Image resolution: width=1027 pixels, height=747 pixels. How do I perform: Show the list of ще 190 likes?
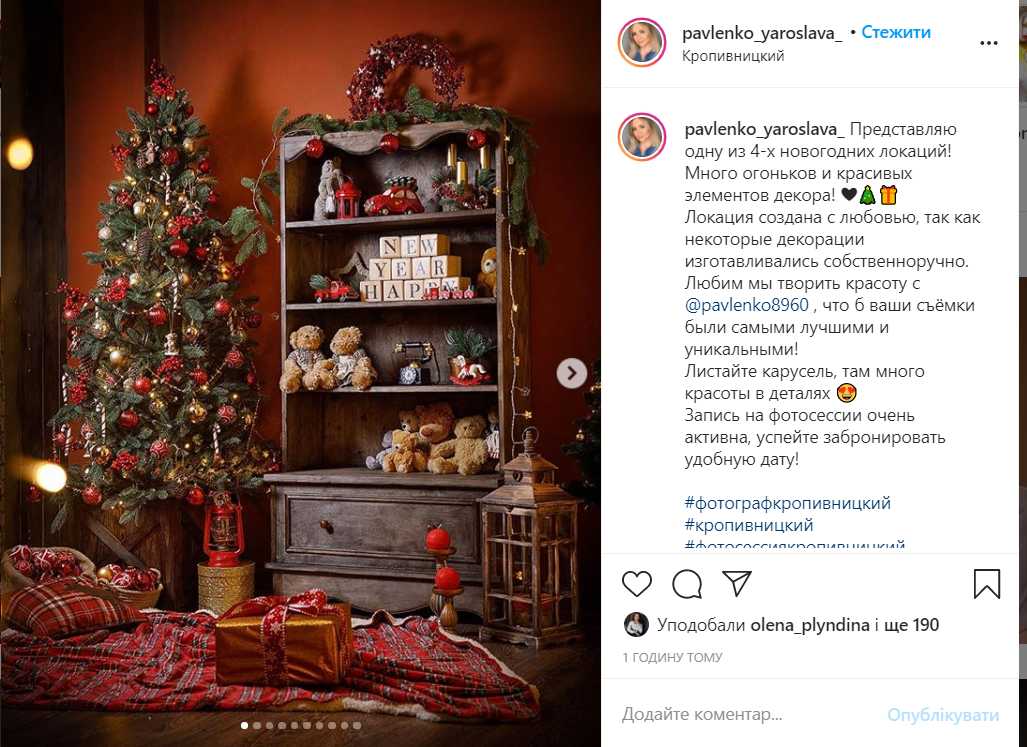click(911, 625)
